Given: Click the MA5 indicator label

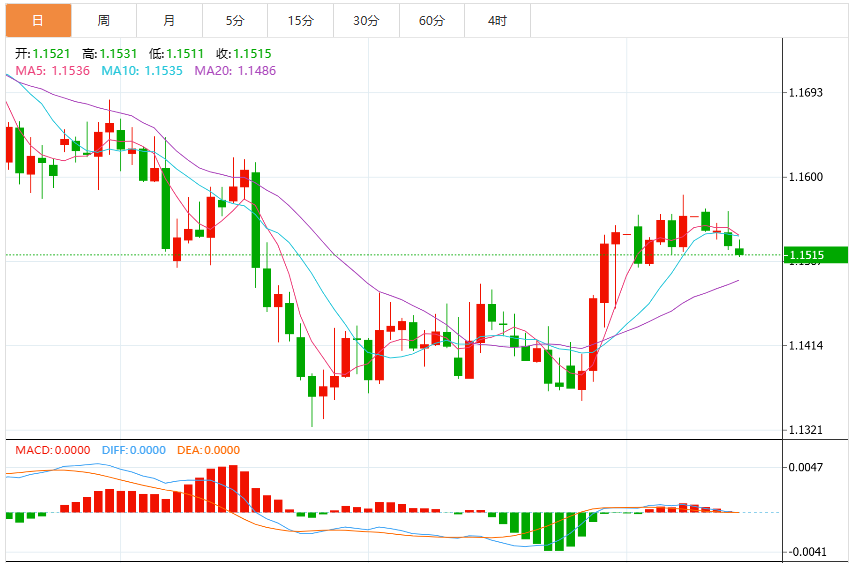Looking at the screenshot, I should (x=53, y=71).
